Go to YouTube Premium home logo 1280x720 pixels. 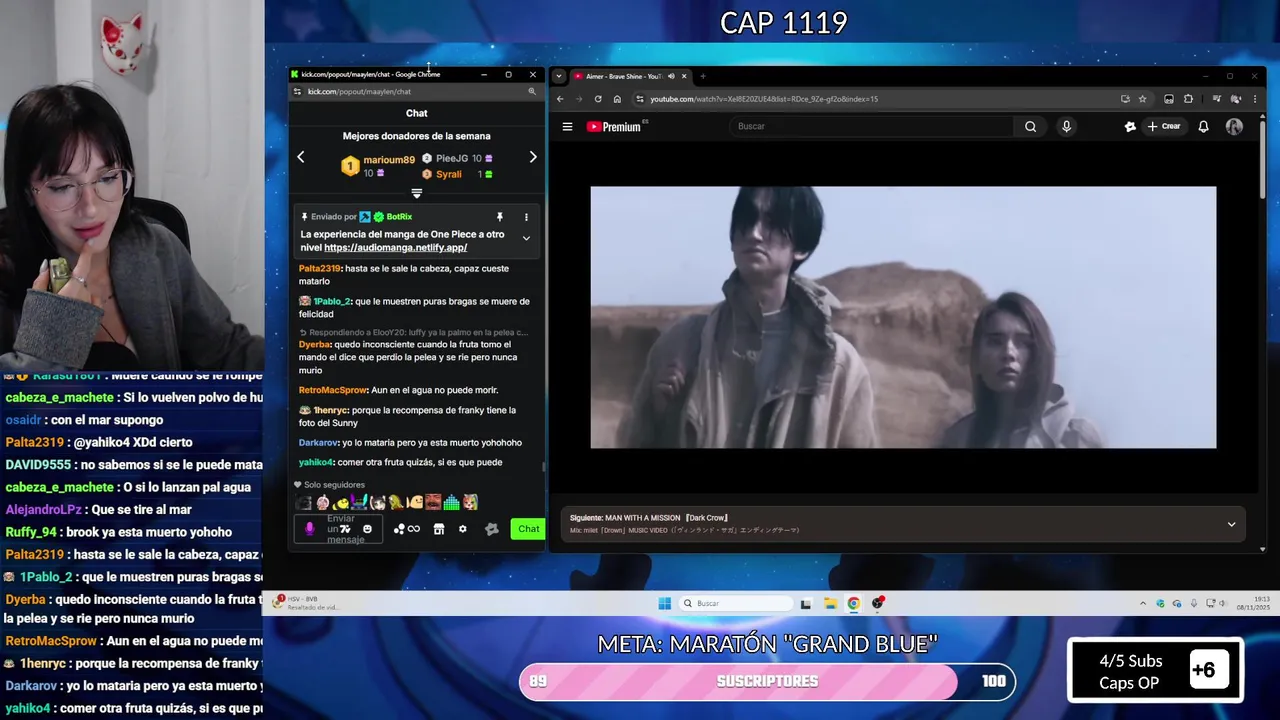pyautogui.click(x=613, y=127)
